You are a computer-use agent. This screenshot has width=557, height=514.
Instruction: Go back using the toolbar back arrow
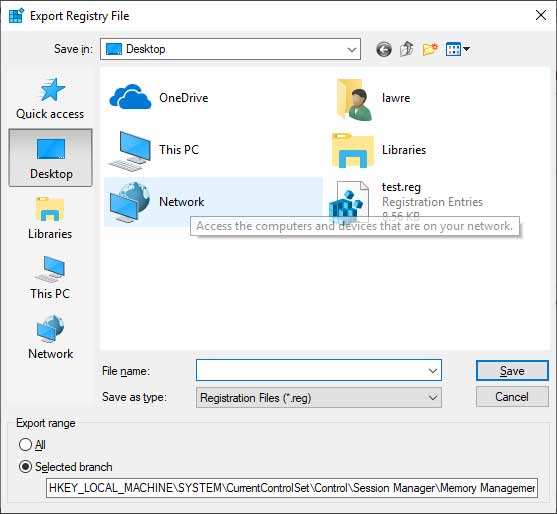[384, 49]
